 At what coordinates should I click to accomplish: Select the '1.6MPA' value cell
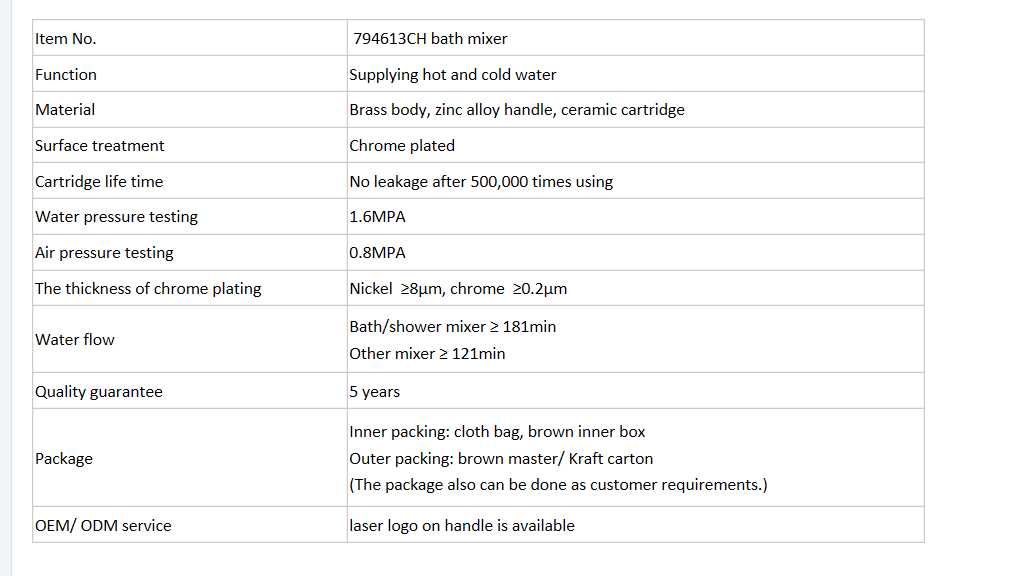pos(377,217)
